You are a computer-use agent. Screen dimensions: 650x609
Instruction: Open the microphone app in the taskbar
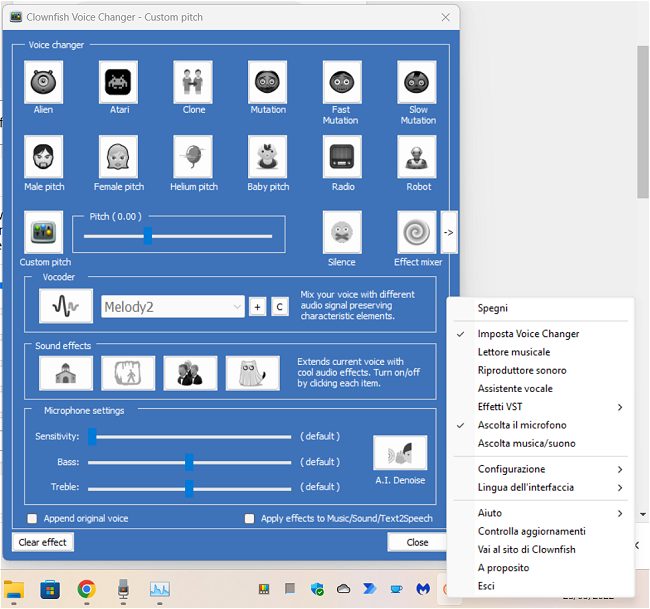point(123,589)
